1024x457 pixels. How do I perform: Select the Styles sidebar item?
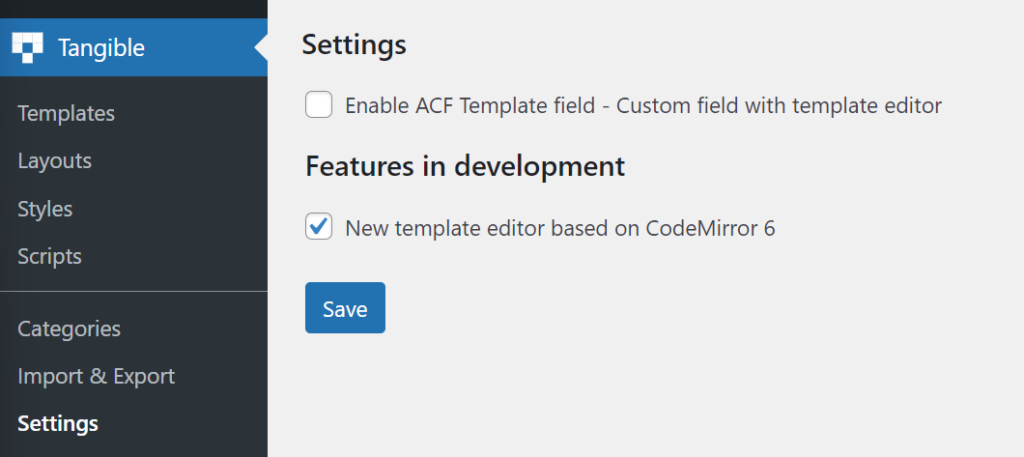[44, 209]
